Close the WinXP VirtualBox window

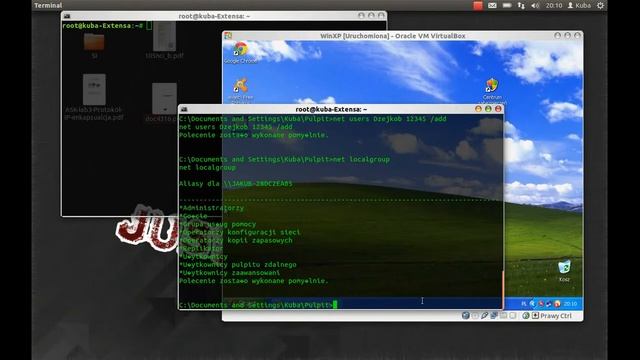click(577, 36)
